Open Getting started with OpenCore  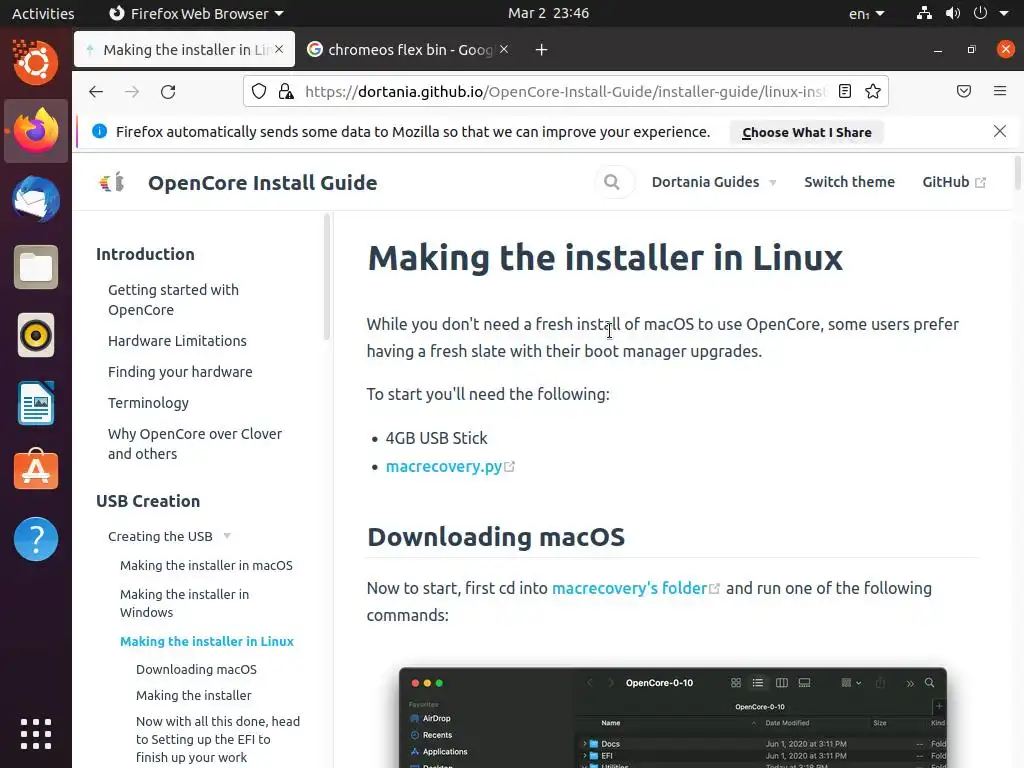pyautogui.click(x=173, y=300)
